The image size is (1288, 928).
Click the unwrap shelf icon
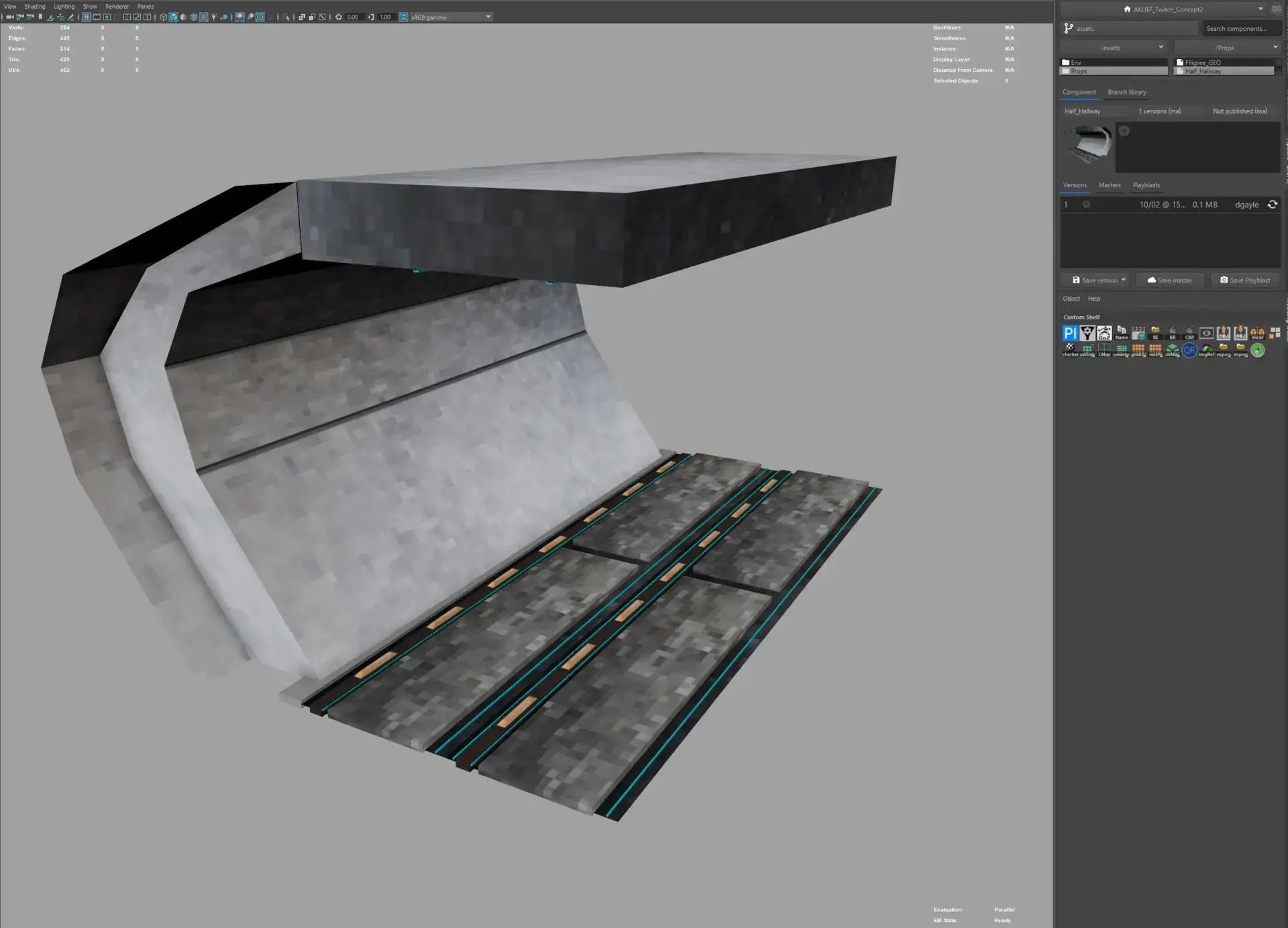tap(1121, 350)
